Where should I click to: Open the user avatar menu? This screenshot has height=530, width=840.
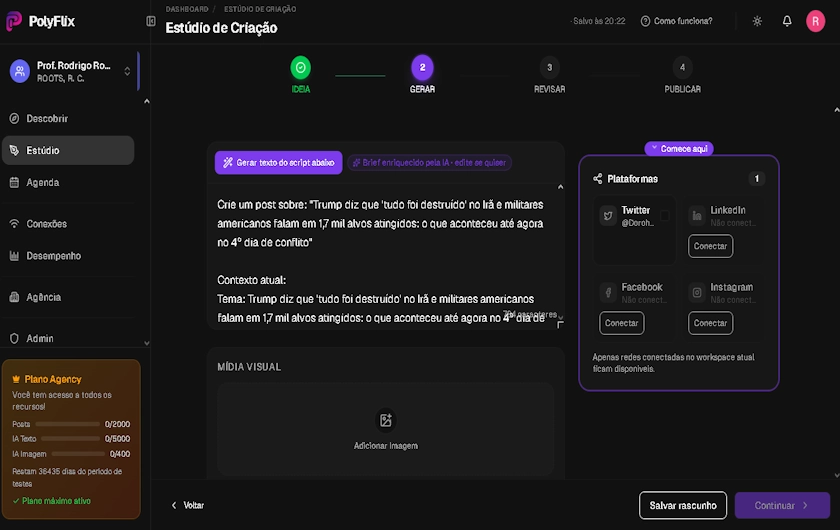[x=816, y=21]
